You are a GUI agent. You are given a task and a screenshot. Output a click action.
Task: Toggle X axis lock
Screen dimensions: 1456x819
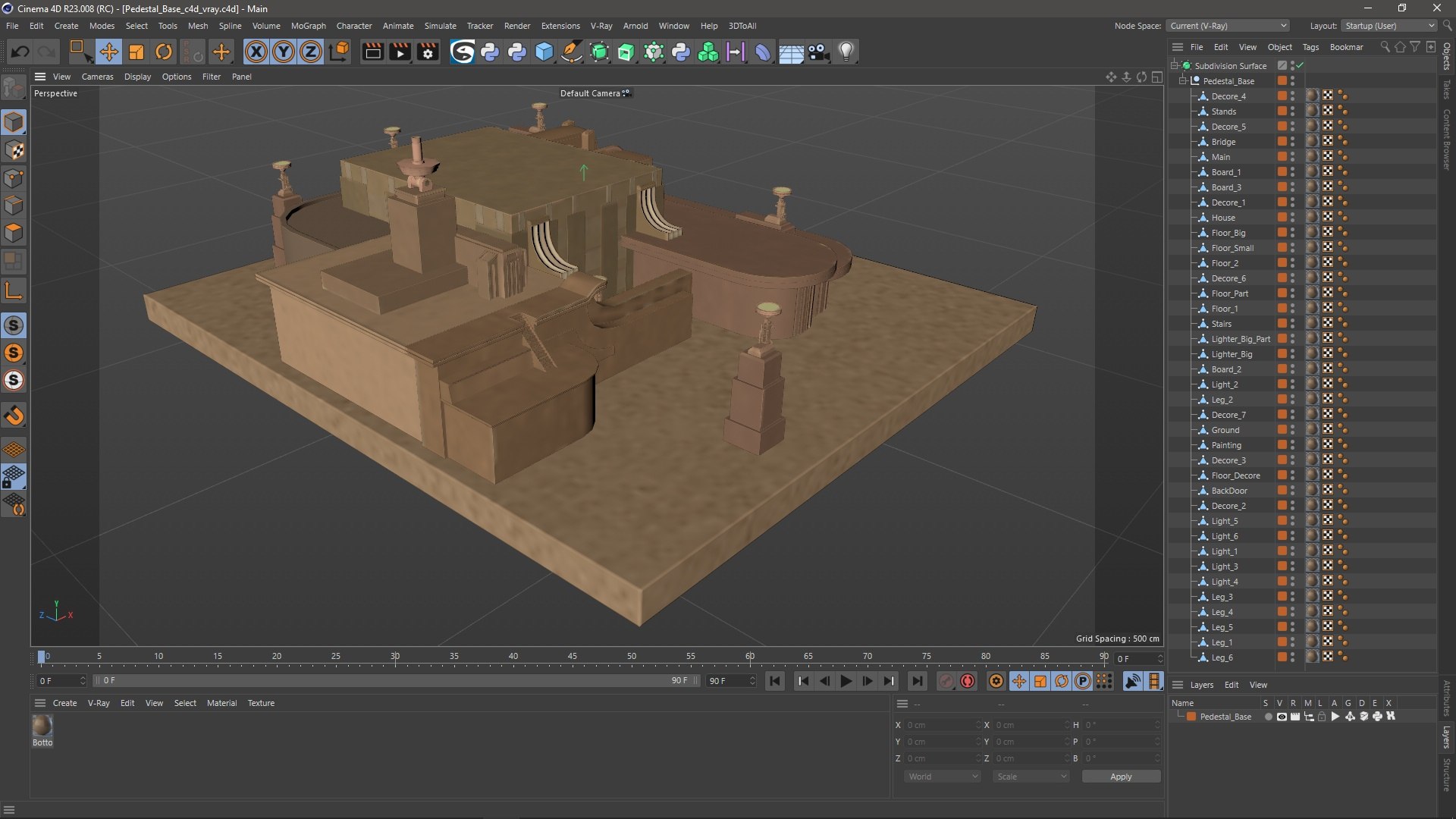(256, 52)
